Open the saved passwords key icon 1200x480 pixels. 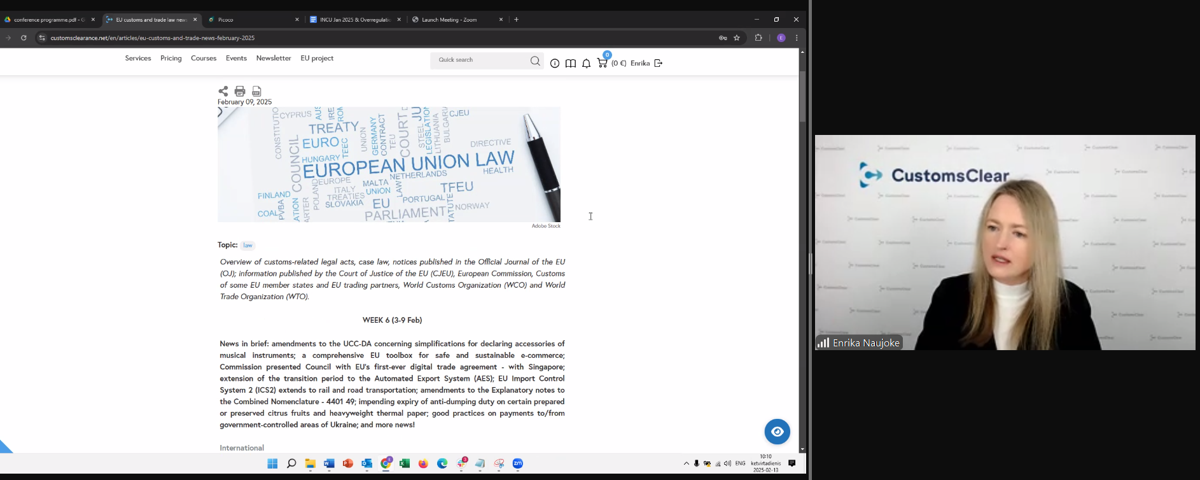(722, 38)
